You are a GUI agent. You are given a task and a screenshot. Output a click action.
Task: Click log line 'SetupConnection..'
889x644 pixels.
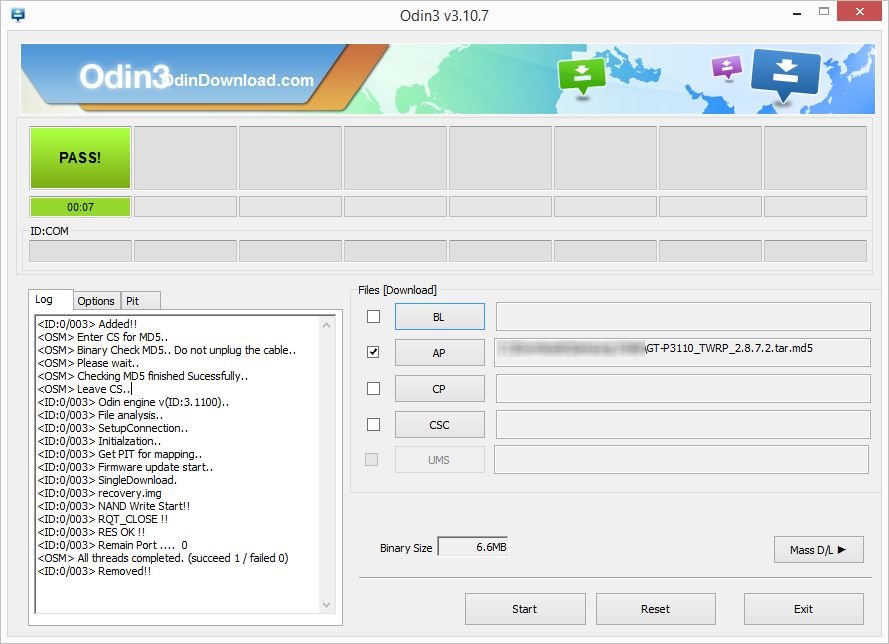coord(113,428)
